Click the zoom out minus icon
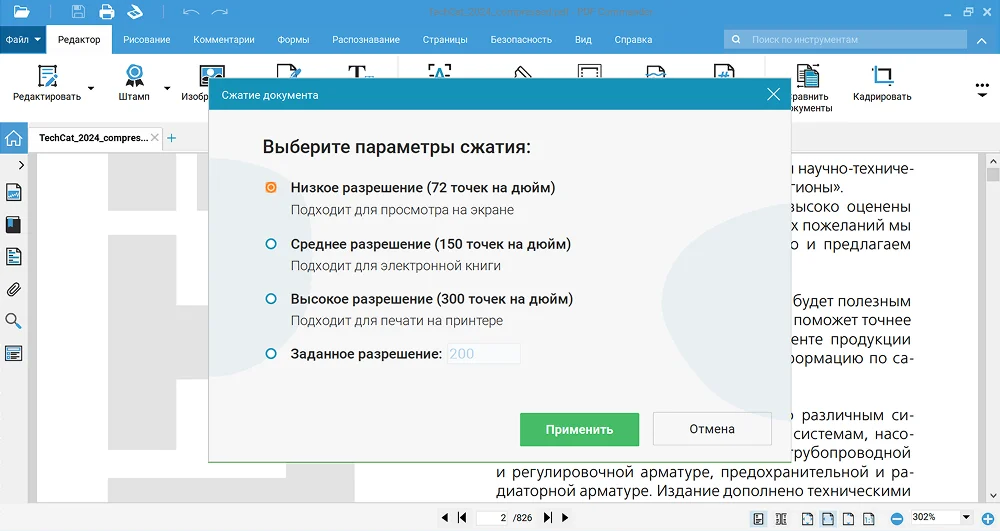The image size is (1000, 531). tap(897, 517)
